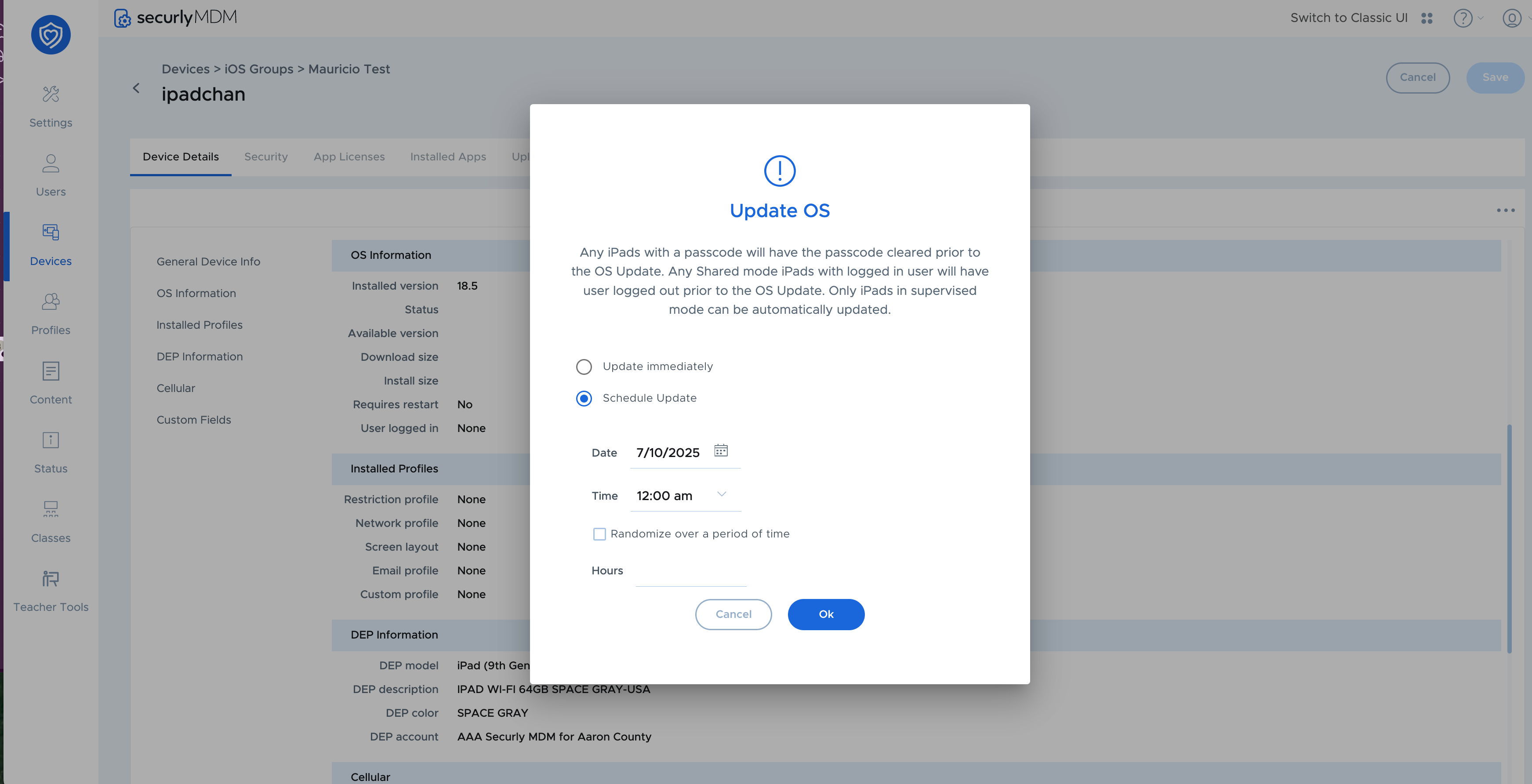Switch to the App Licenses tab
This screenshot has width=1532, height=784.
(x=349, y=157)
